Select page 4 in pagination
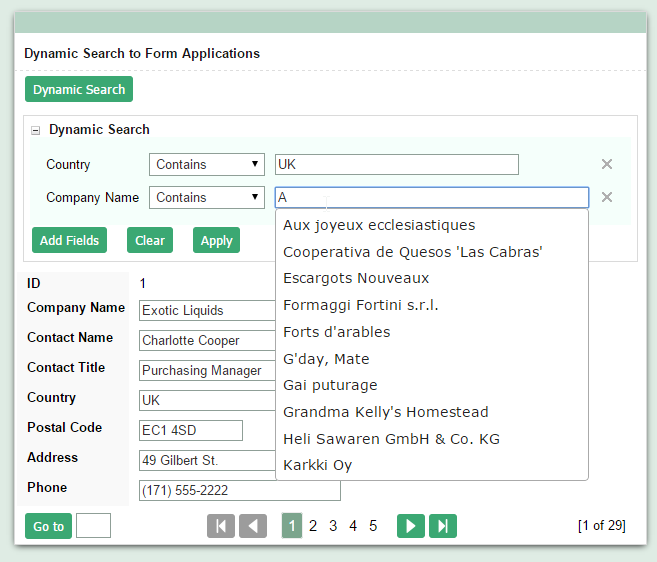 [353, 526]
